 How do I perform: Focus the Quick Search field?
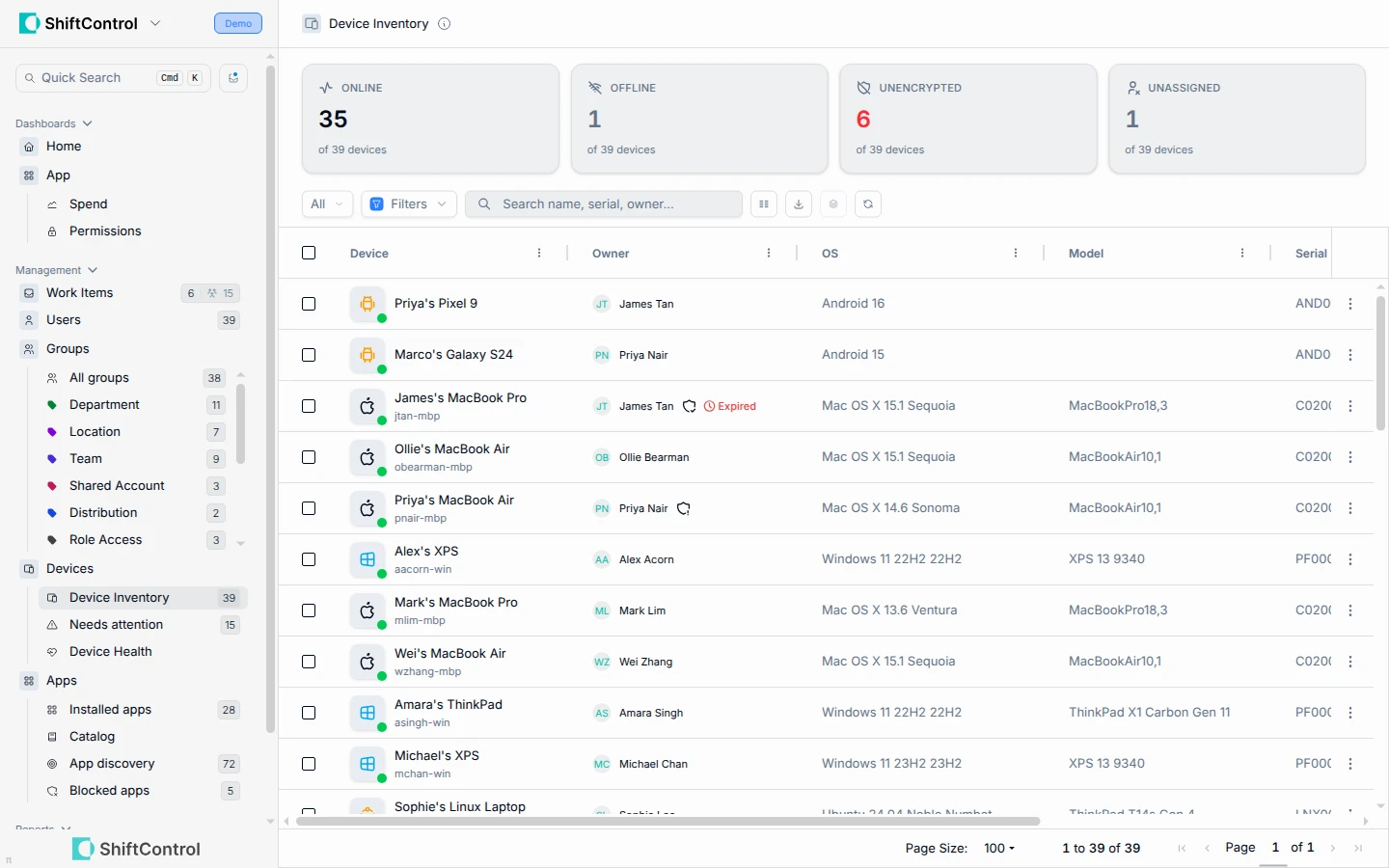tap(113, 78)
